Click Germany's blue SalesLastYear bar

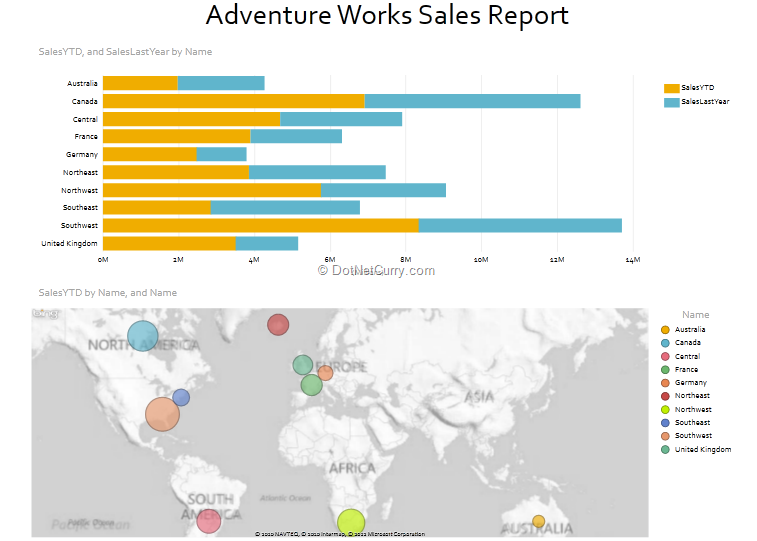click(222, 154)
